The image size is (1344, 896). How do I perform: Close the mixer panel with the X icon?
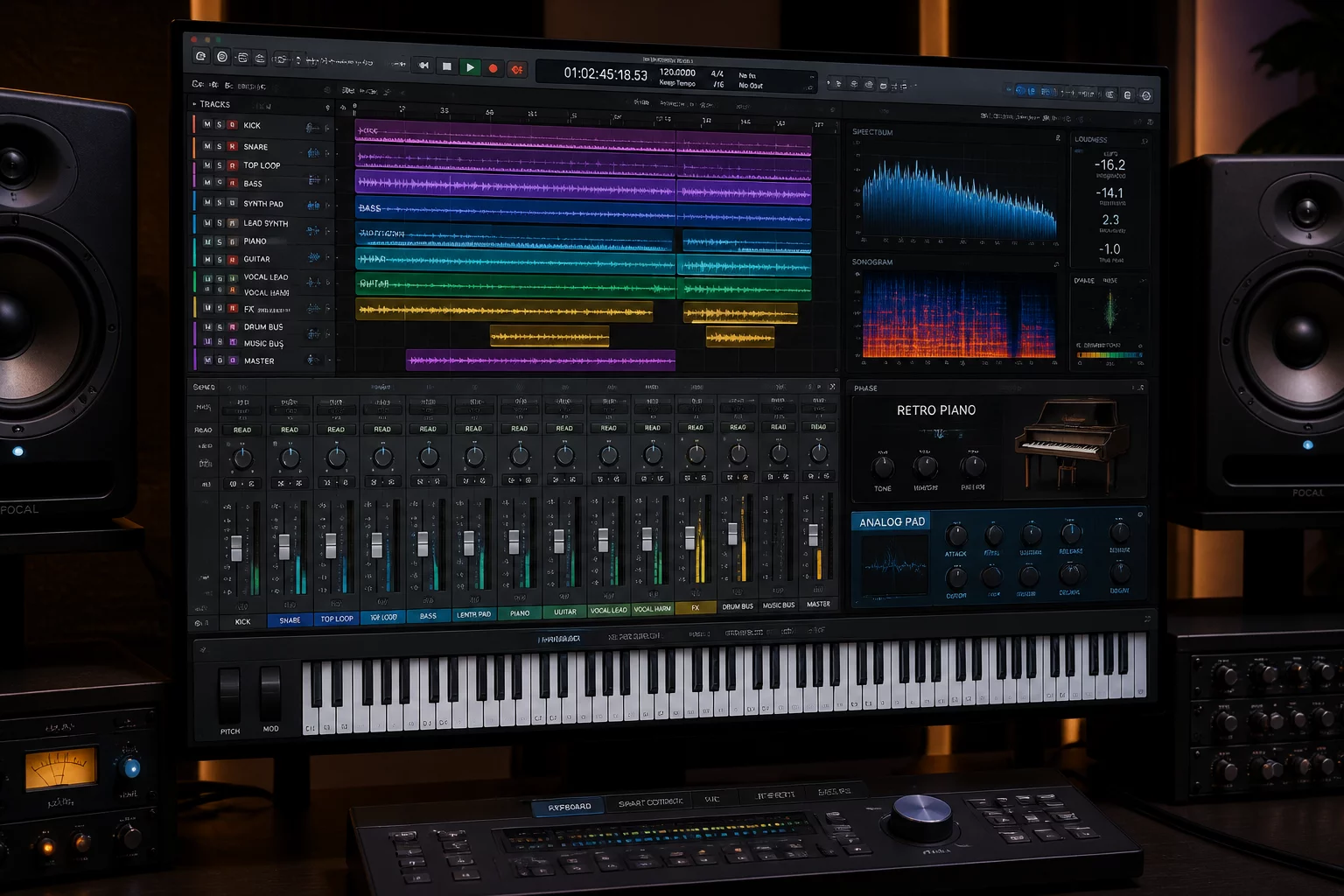(832, 386)
